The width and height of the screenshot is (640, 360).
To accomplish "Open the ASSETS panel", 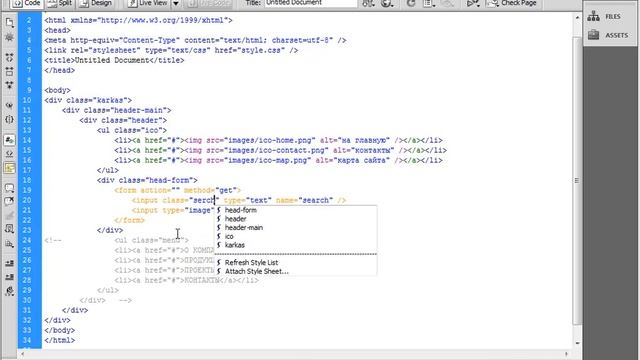I will (608, 35).
